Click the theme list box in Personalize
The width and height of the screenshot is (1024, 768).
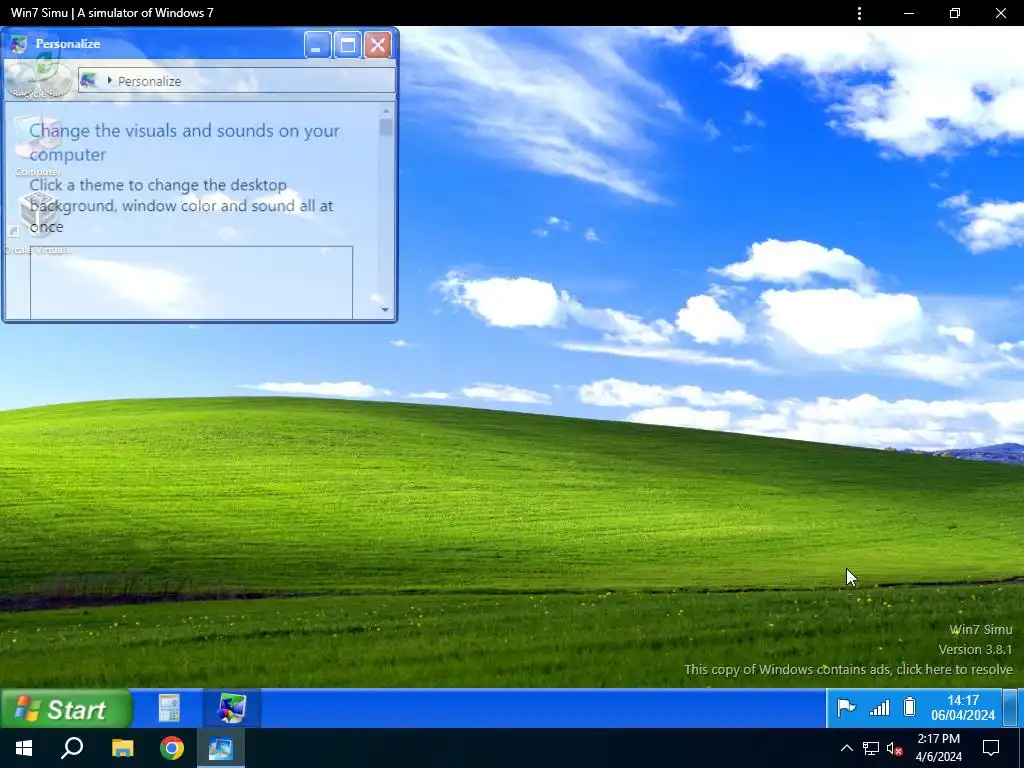[191, 282]
